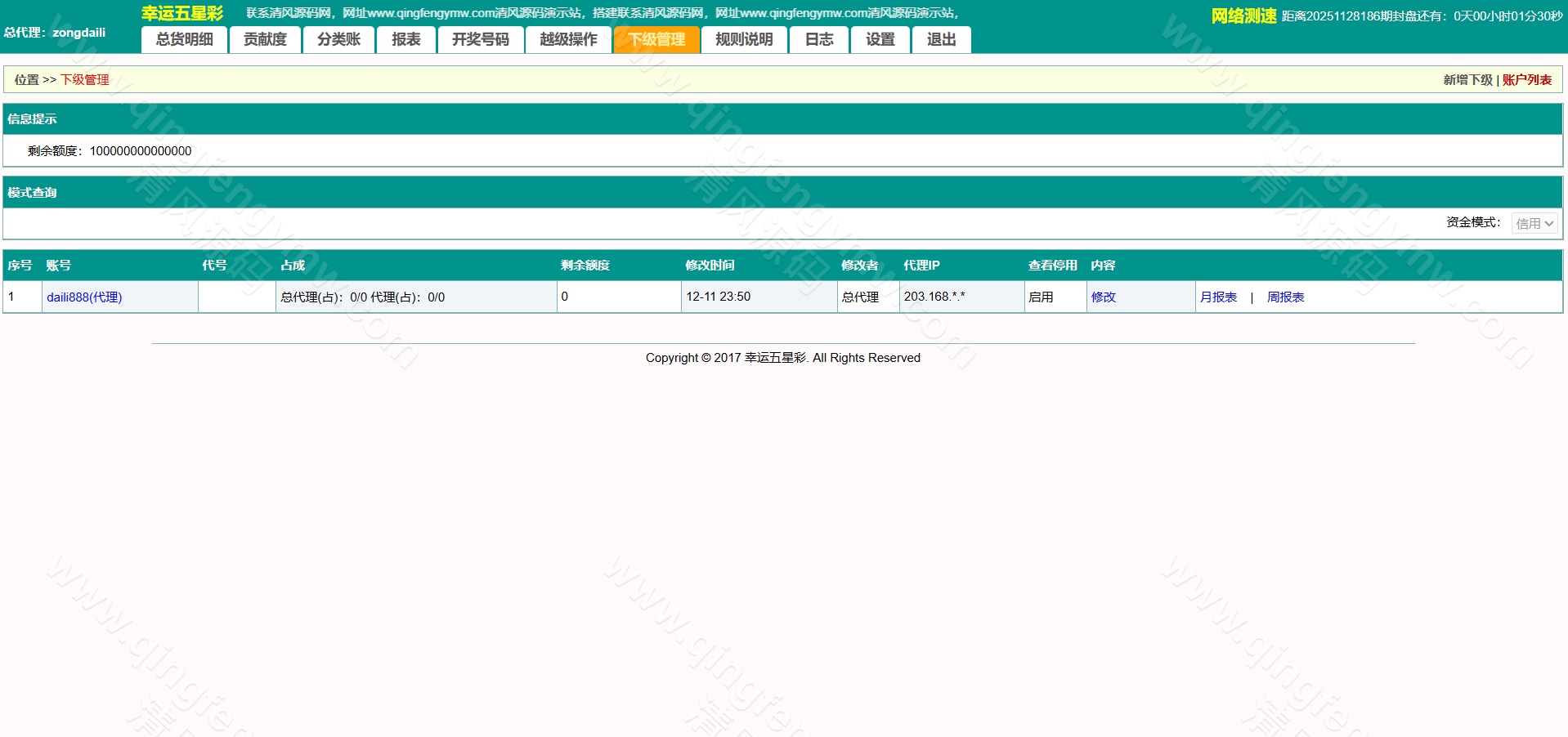Open the 设置 tab
This screenshot has width=1568, height=737.
pyautogui.click(x=880, y=38)
